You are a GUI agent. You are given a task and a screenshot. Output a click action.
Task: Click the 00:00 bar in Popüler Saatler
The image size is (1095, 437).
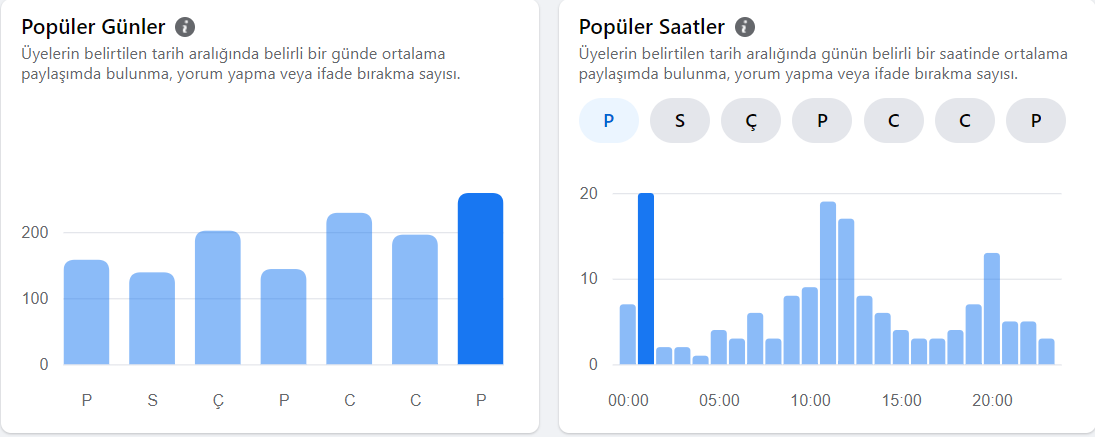628,334
